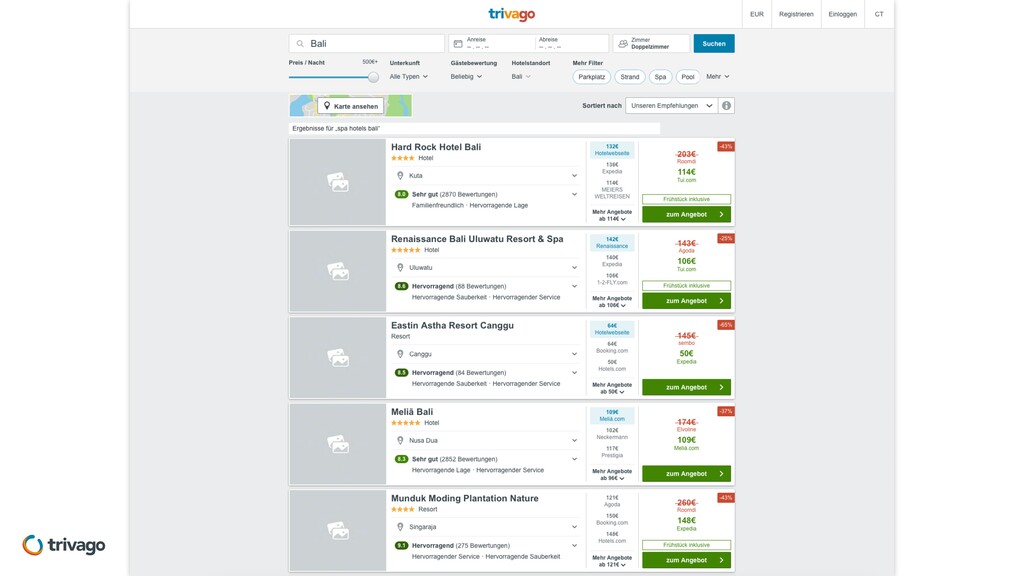
Task: Toggle the Pool filter
Action: click(688, 77)
